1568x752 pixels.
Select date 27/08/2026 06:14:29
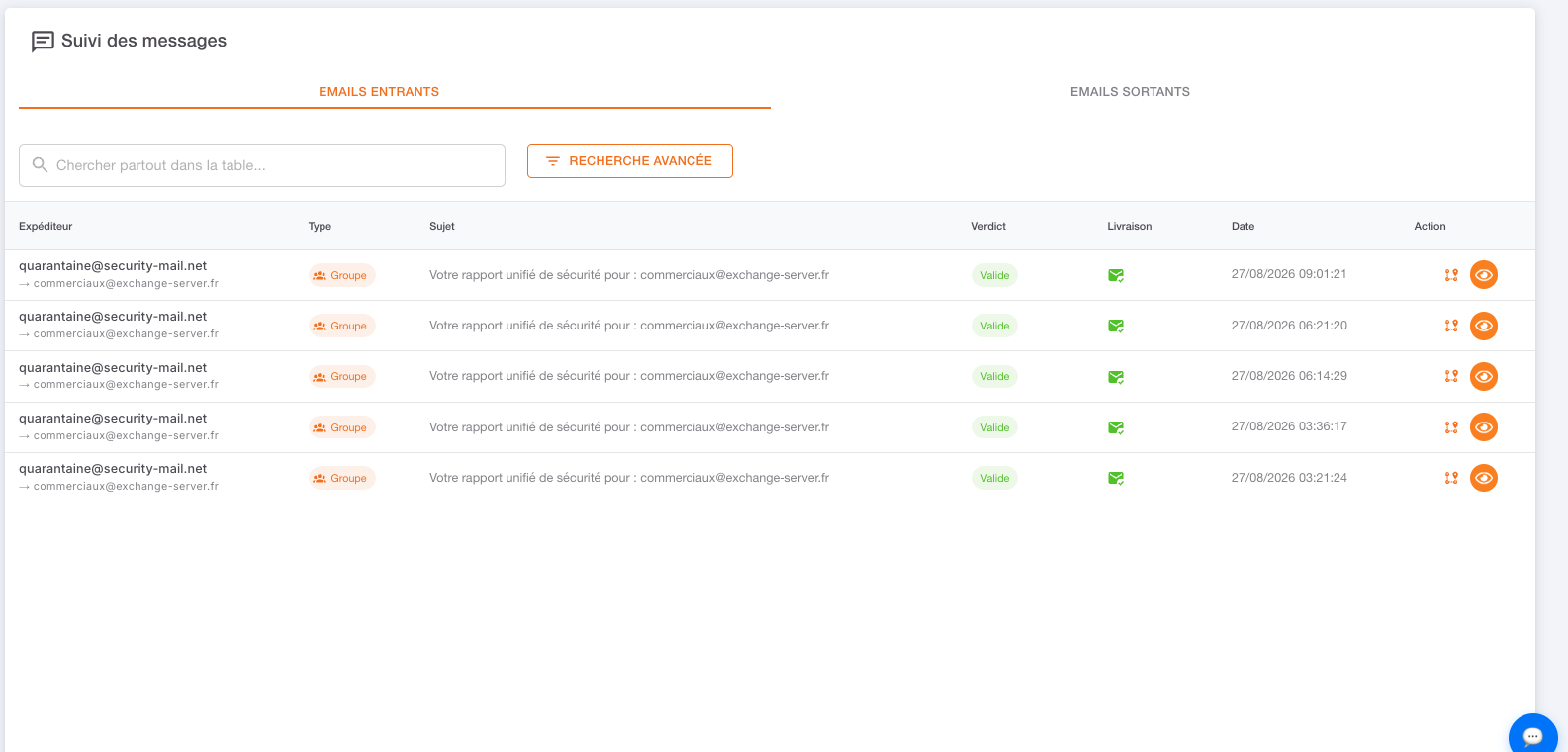click(x=1289, y=376)
